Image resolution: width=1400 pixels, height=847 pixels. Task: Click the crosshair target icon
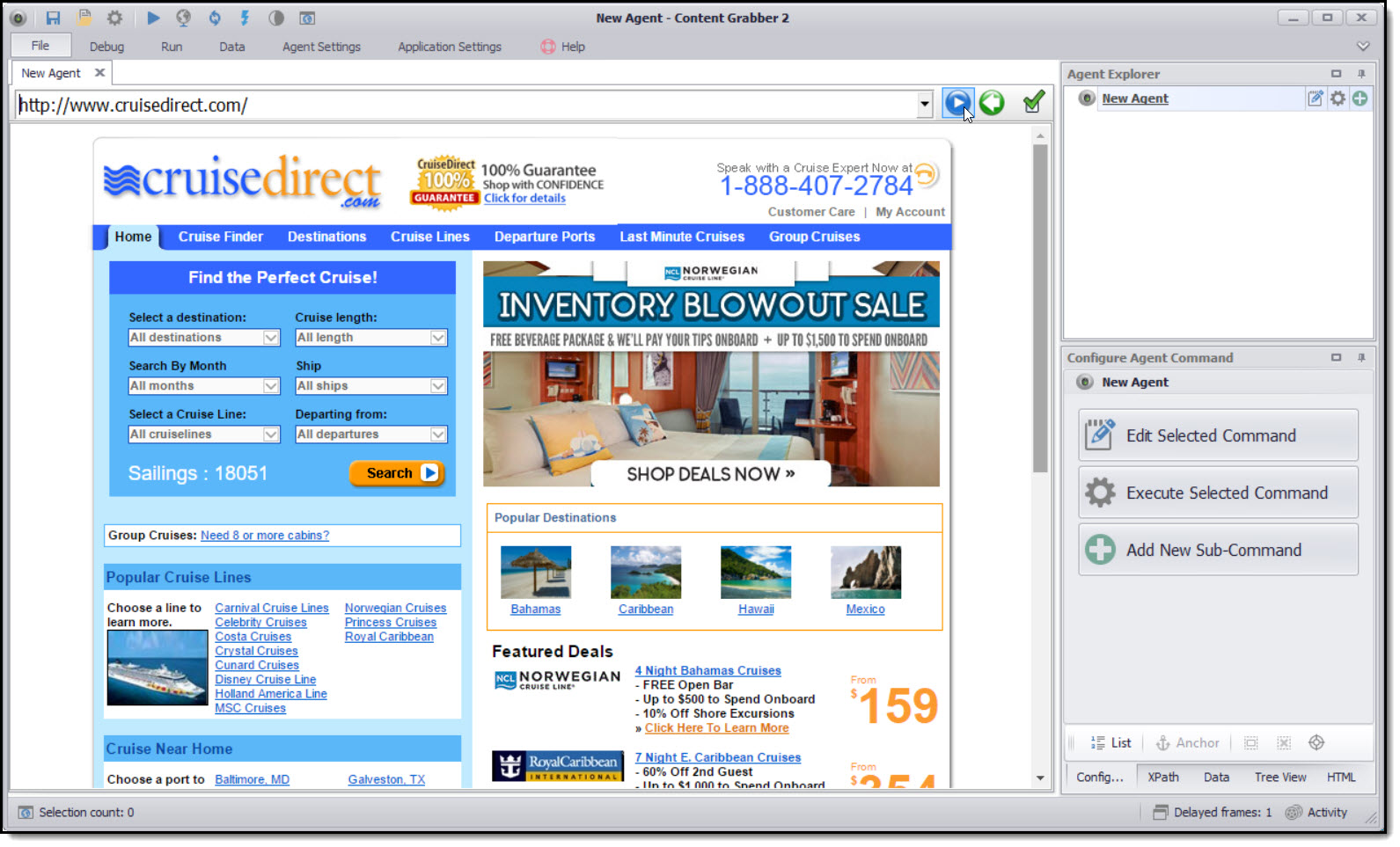coord(1316,742)
